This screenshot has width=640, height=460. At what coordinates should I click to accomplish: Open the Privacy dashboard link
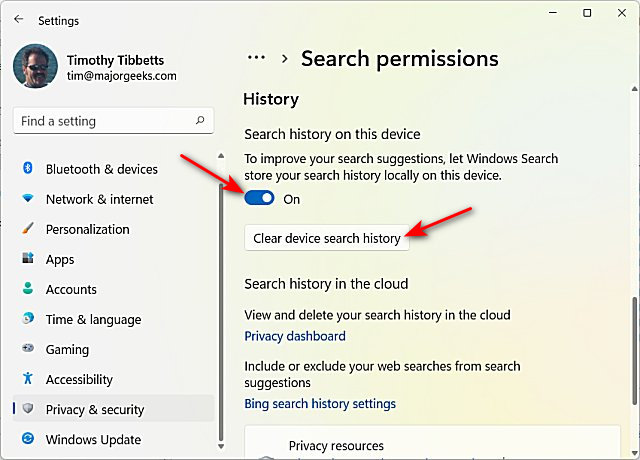(x=295, y=336)
